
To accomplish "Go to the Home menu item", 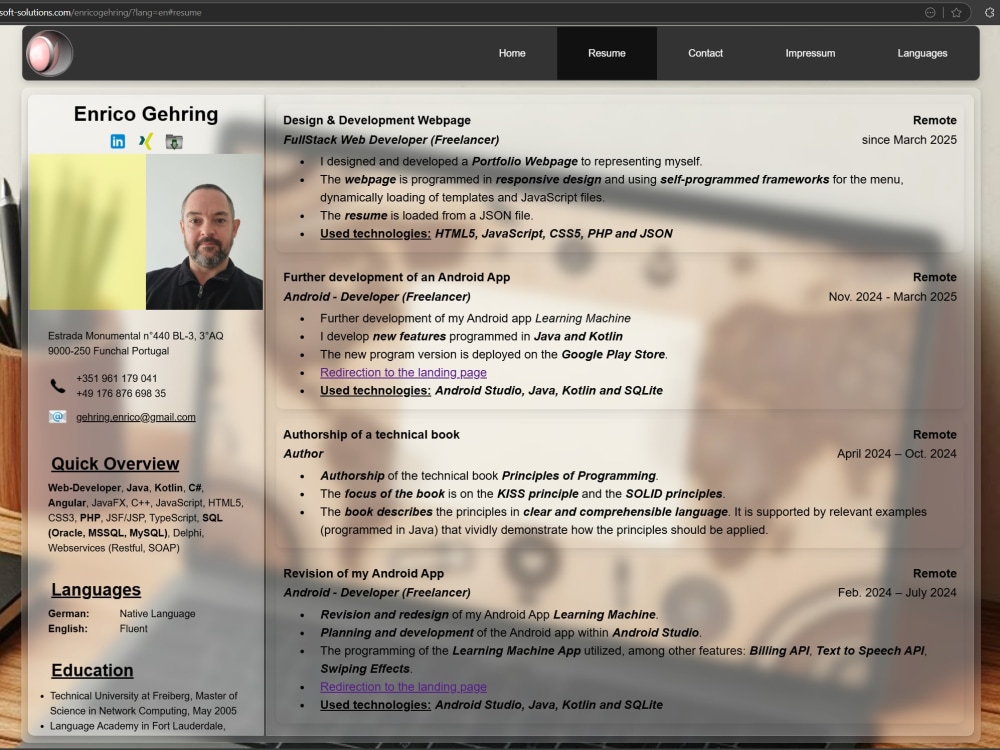I will pyautogui.click(x=512, y=53).
